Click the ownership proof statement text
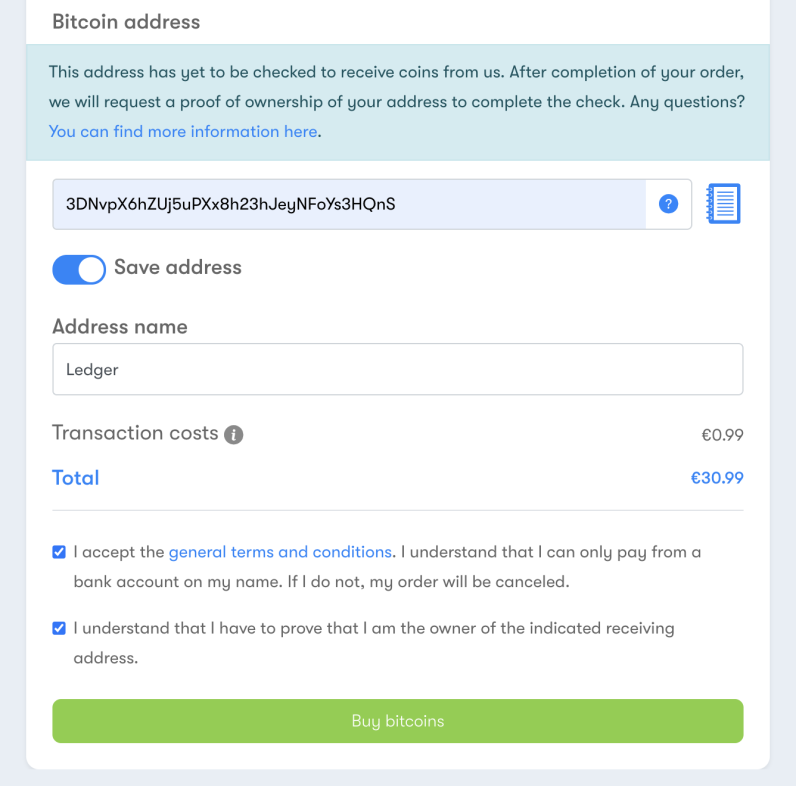Screen dimensions: 796x786 [x=374, y=629]
